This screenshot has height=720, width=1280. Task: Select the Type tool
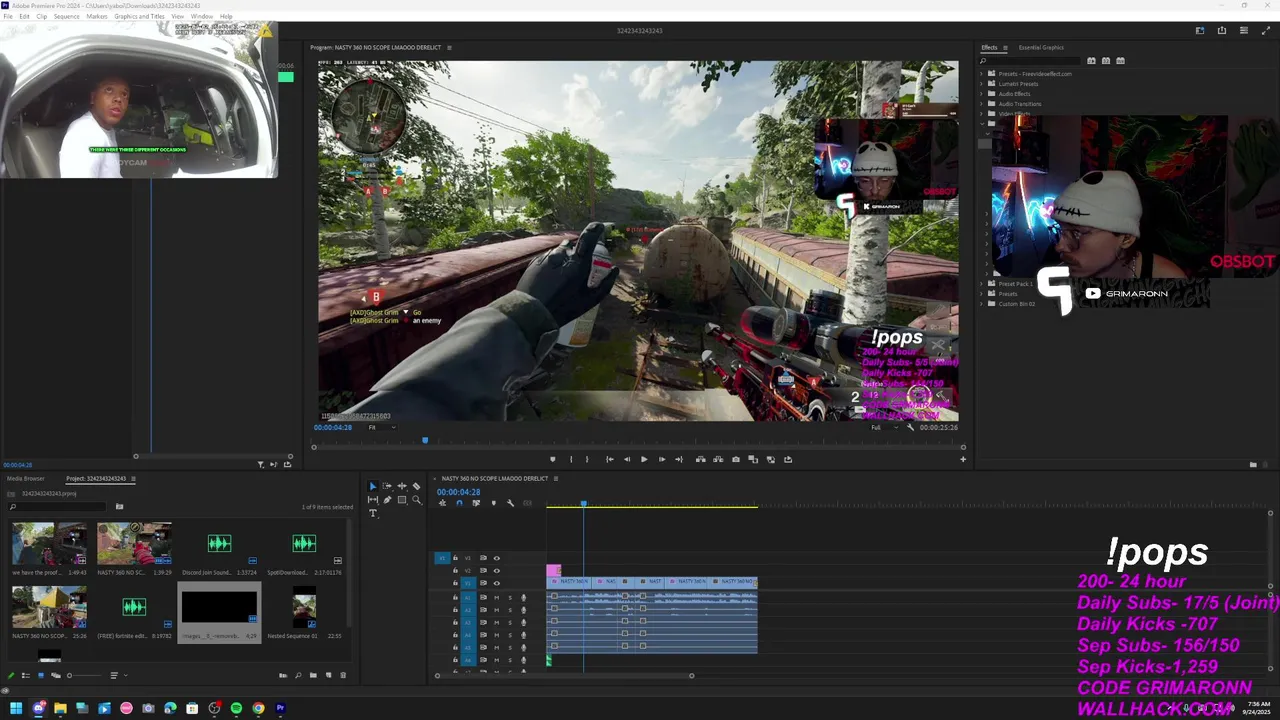pos(373,513)
